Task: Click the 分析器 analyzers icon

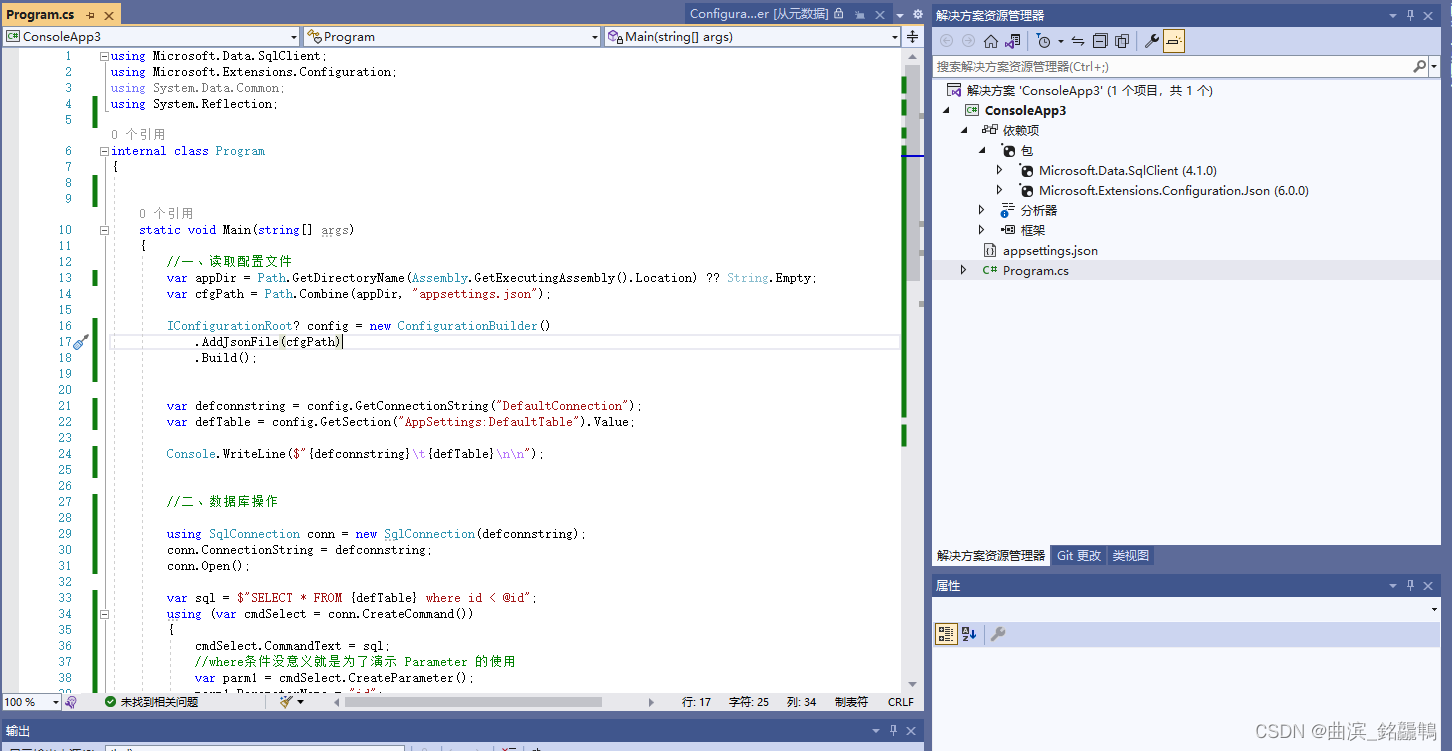Action: 1008,210
